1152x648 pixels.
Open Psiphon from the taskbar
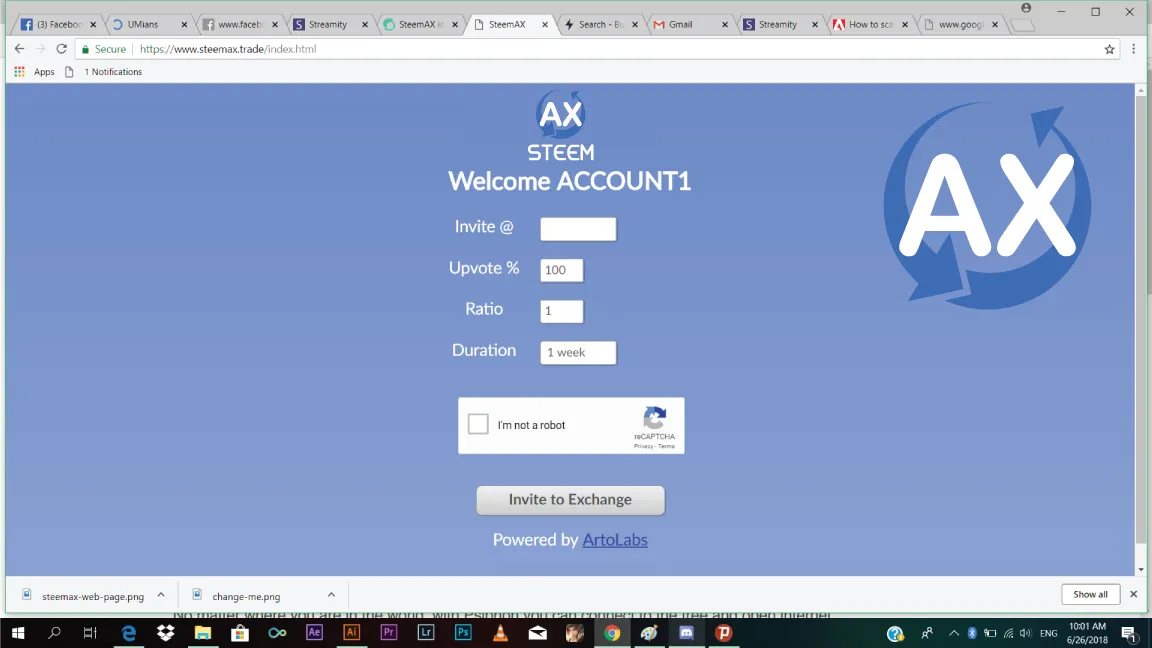pos(724,633)
